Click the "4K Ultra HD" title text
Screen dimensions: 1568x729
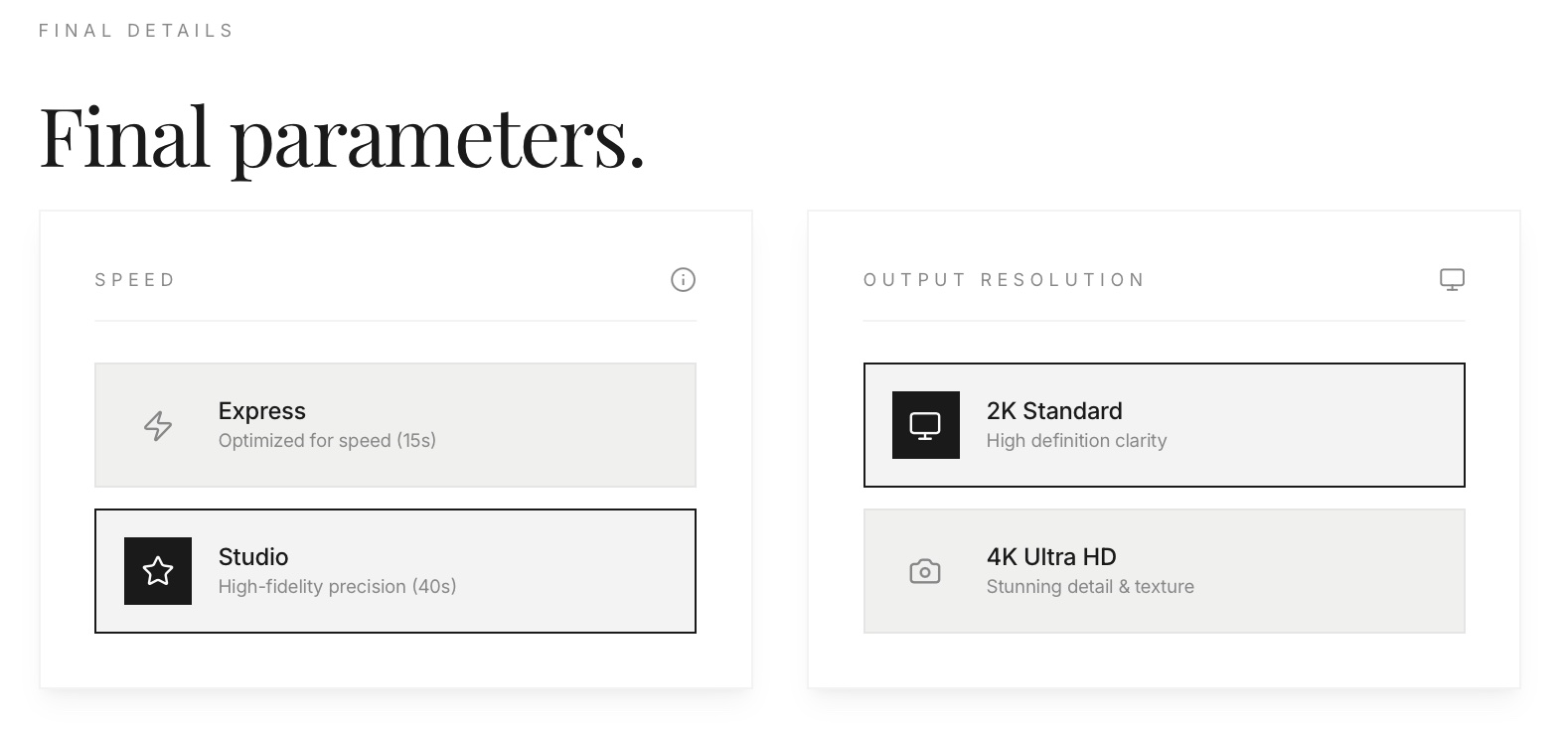click(x=1051, y=557)
